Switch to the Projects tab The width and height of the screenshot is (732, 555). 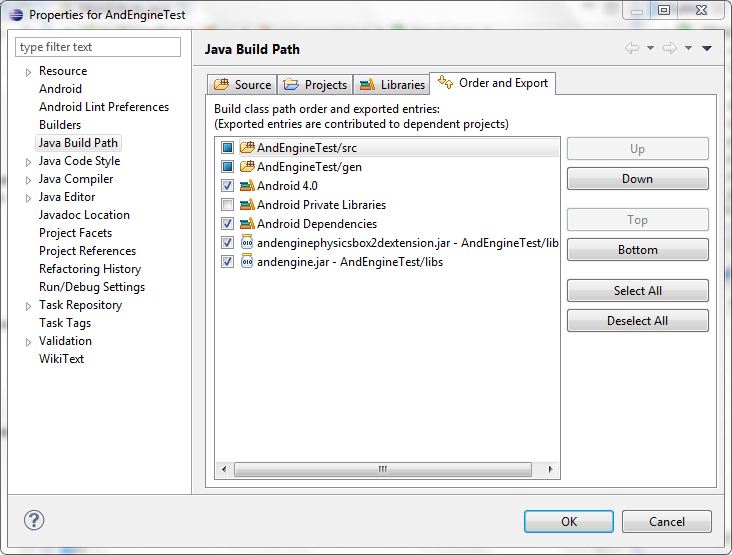point(315,84)
